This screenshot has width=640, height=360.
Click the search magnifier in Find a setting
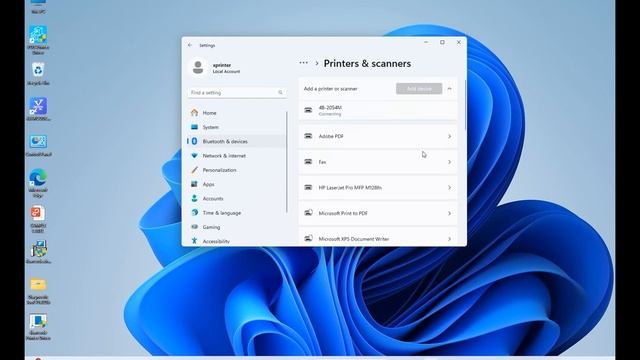point(280,93)
